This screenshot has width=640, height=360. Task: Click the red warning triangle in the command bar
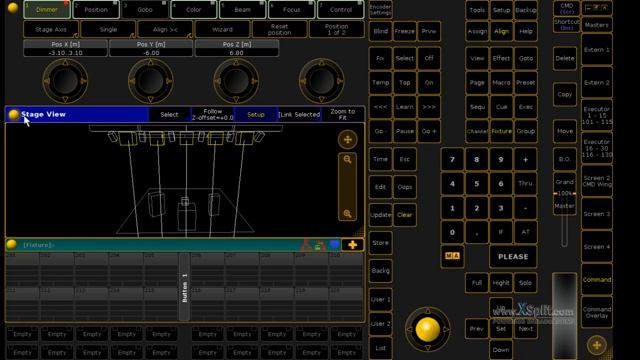pyautogui.click(x=305, y=245)
